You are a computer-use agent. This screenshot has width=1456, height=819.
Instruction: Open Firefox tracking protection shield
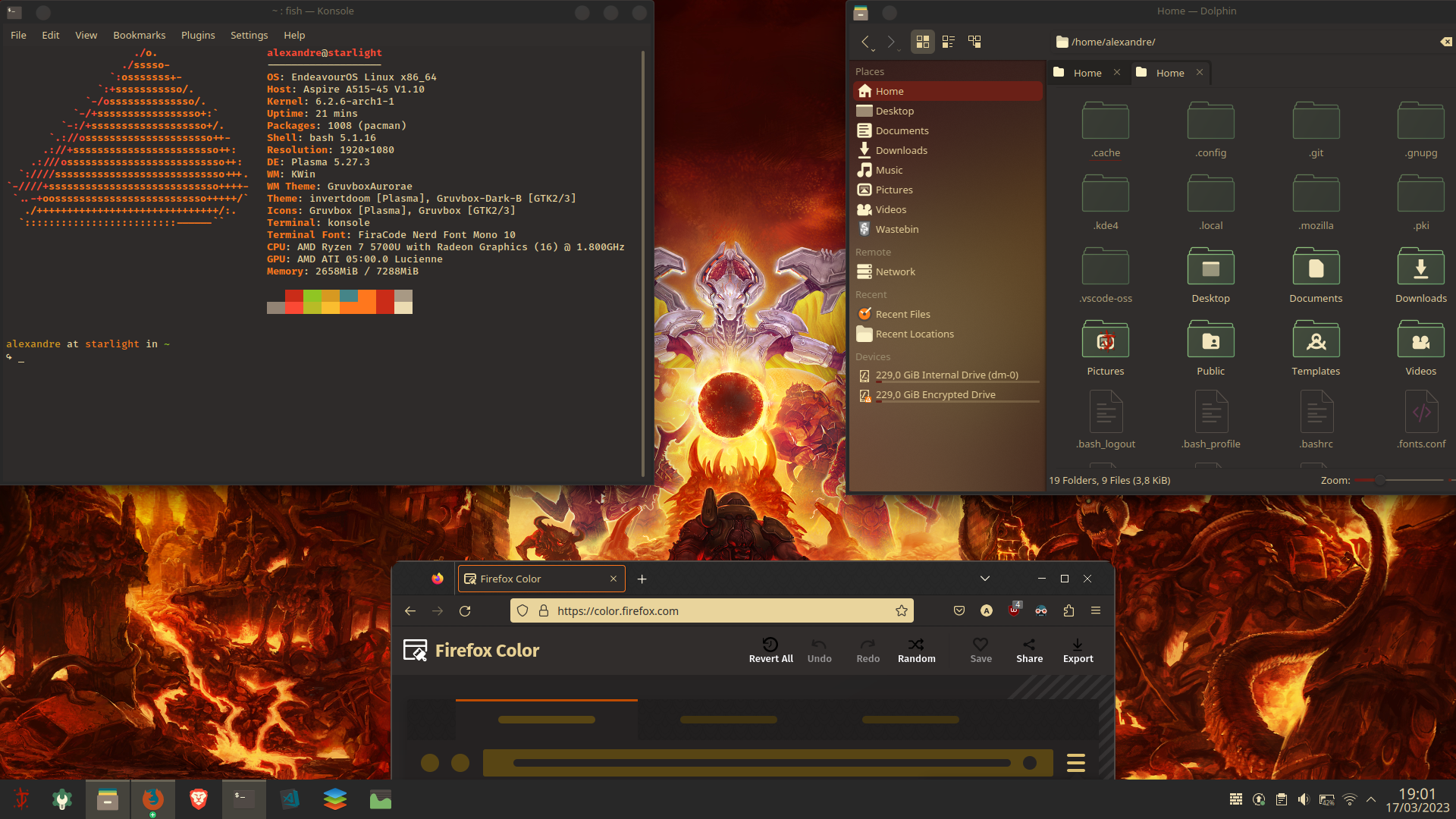tap(522, 610)
